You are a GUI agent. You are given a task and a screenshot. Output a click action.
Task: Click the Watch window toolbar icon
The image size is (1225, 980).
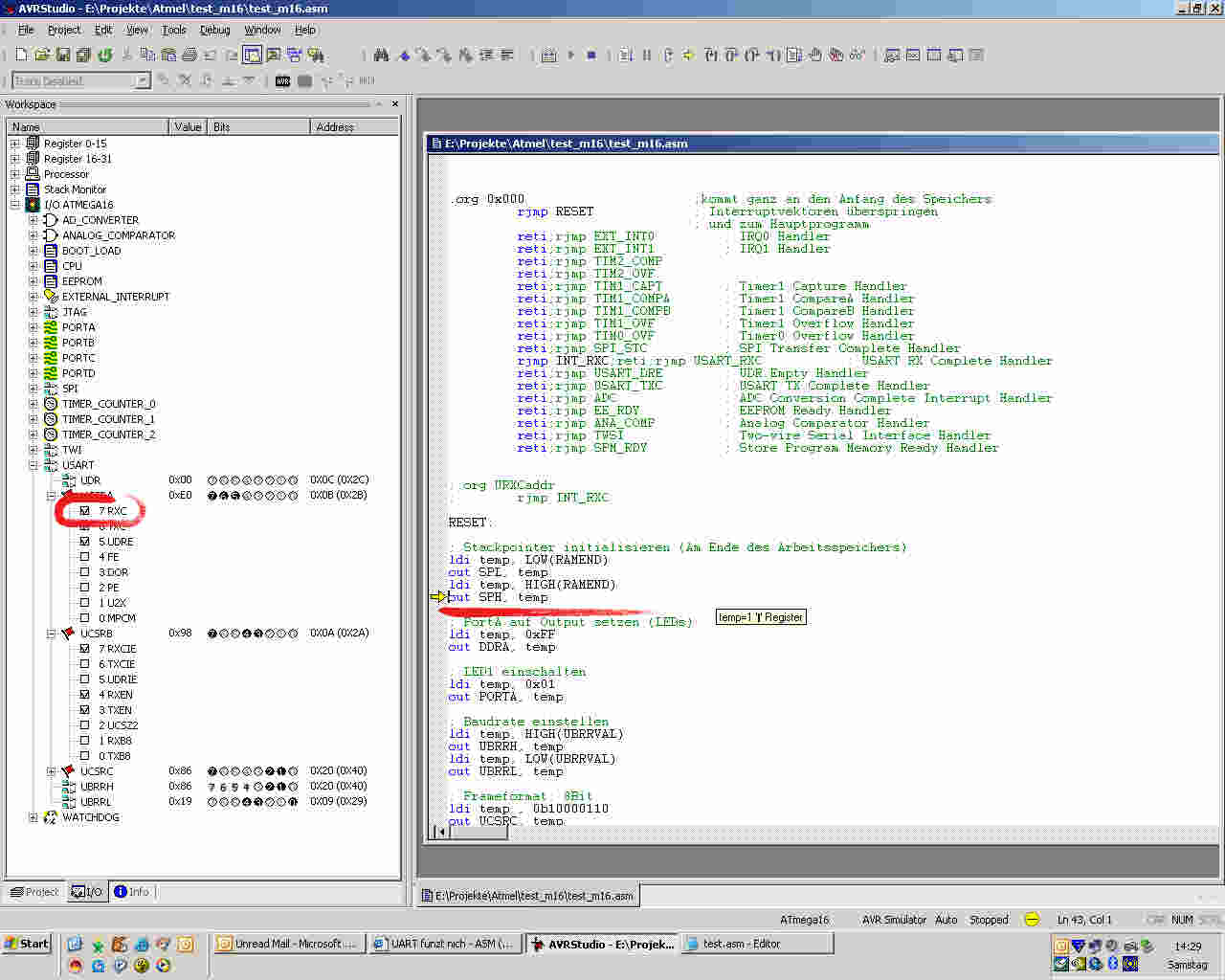[x=892, y=56]
